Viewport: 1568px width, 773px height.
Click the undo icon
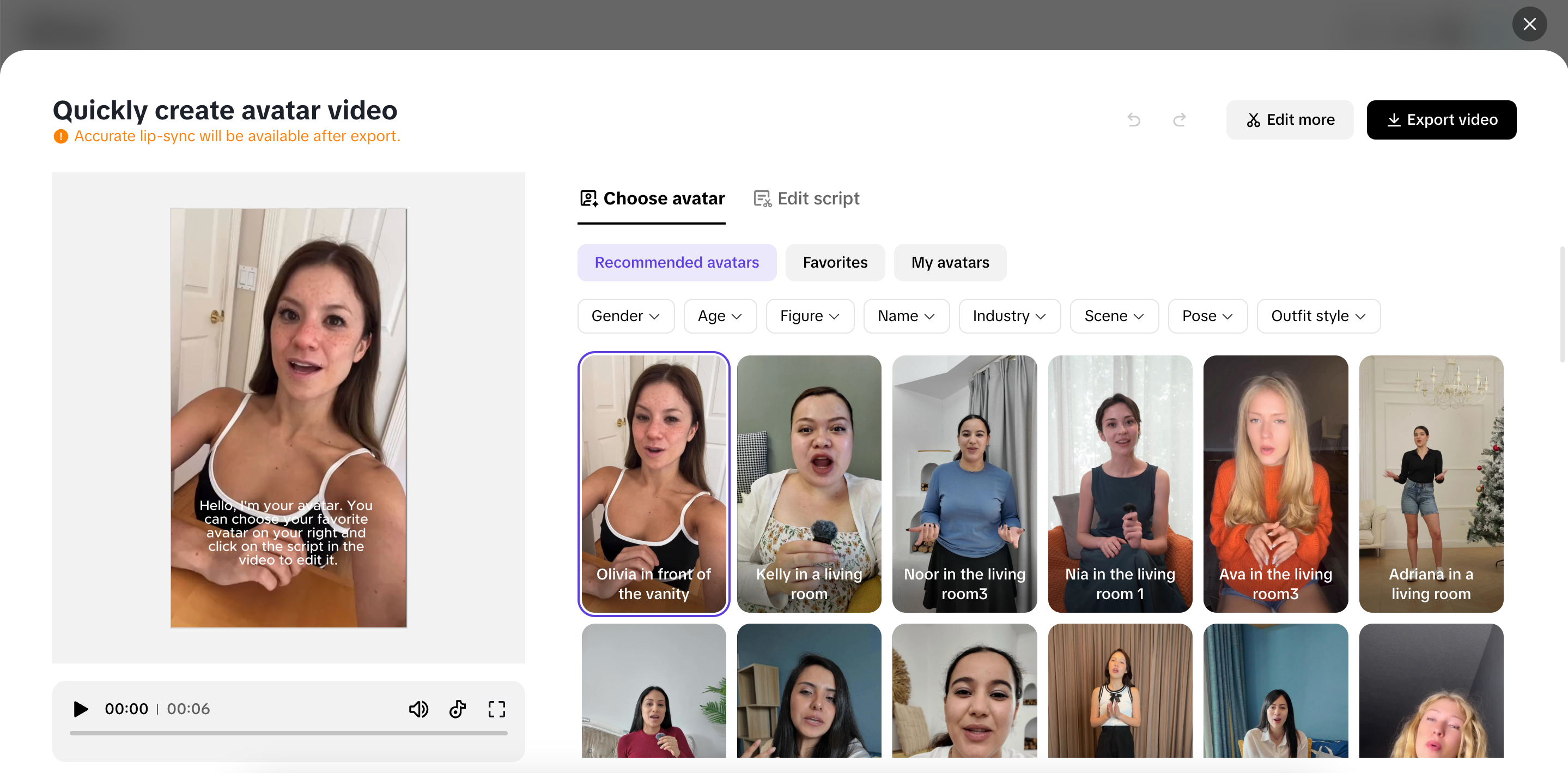(x=1133, y=119)
